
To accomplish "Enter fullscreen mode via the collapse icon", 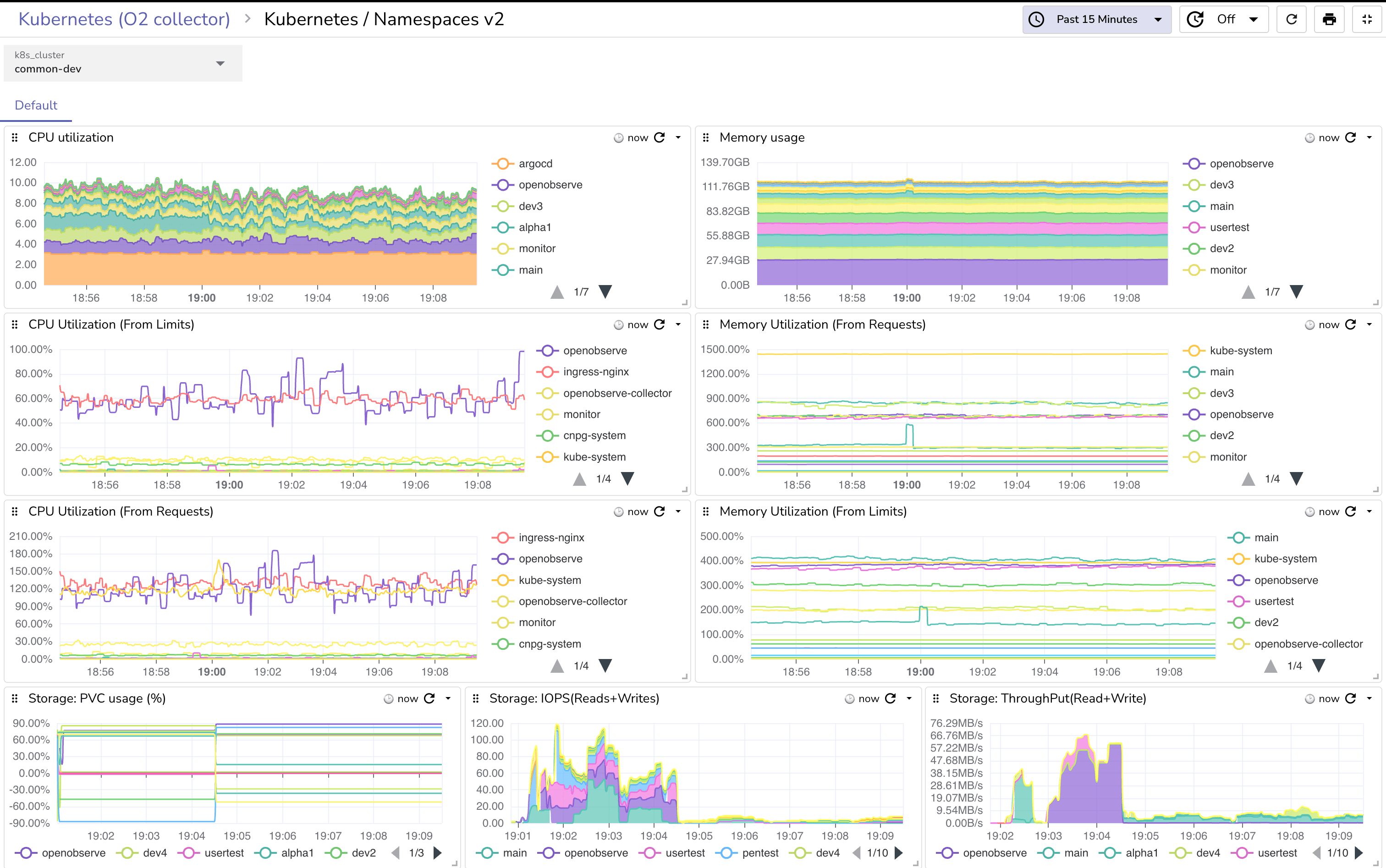I will click(1367, 18).
